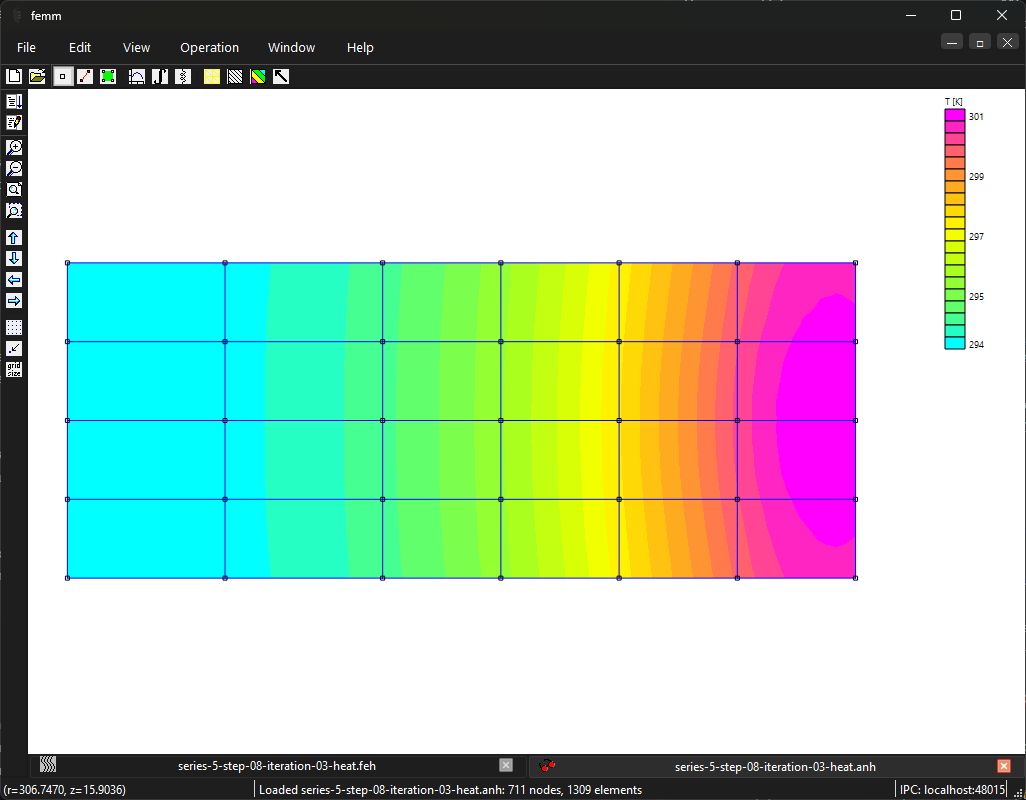Click the 'IPC: localhost:48015' status entry
Viewport: 1026px width, 800px height.
tap(952, 790)
